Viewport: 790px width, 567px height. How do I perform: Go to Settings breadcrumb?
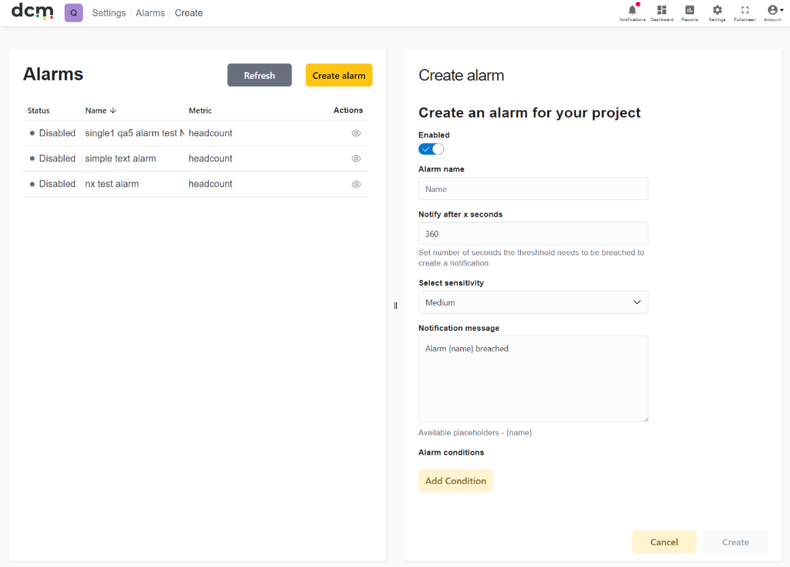pyautogui.click(x=109, y=13)
